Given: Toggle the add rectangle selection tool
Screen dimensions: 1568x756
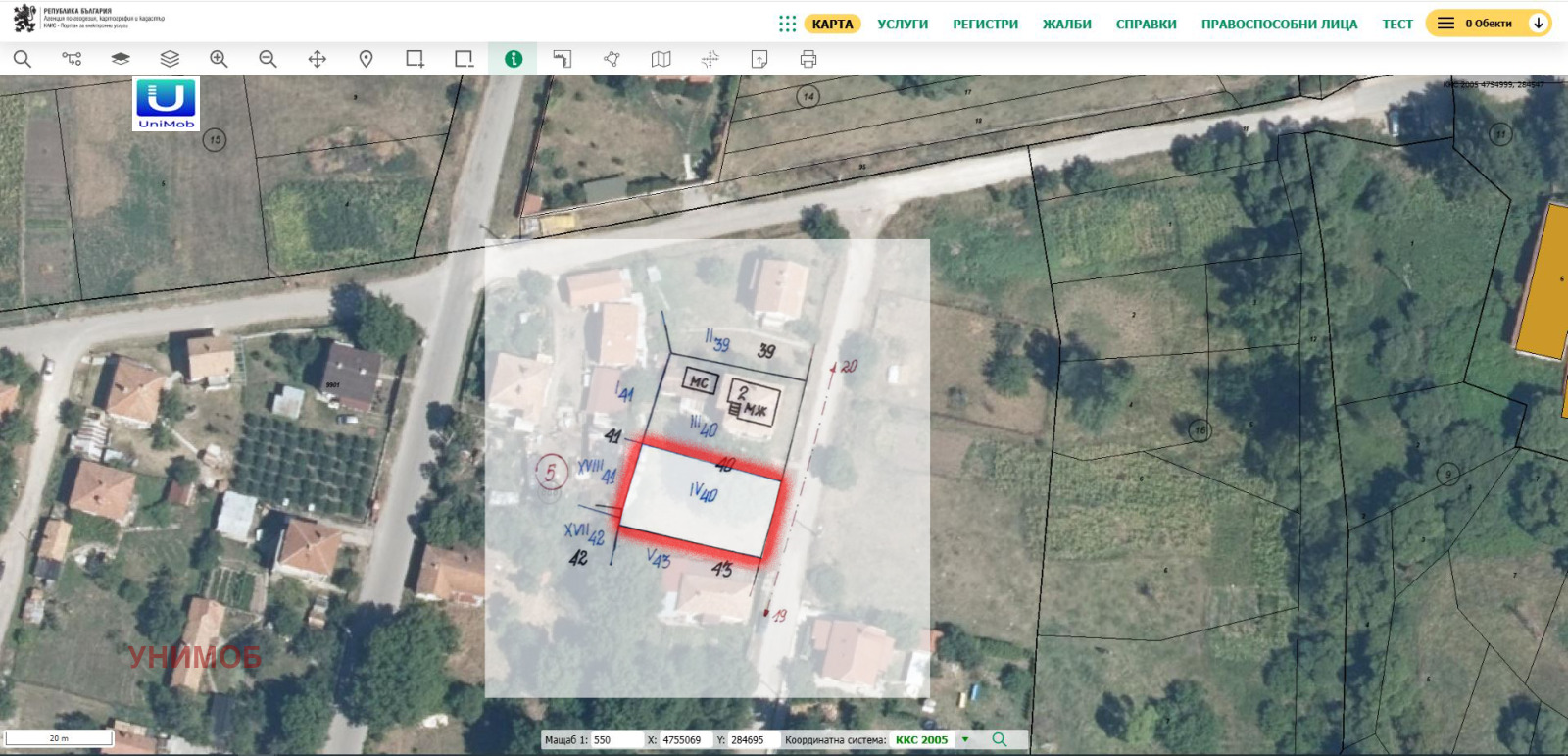Looking at the screenshot, I should pos(415,59).
